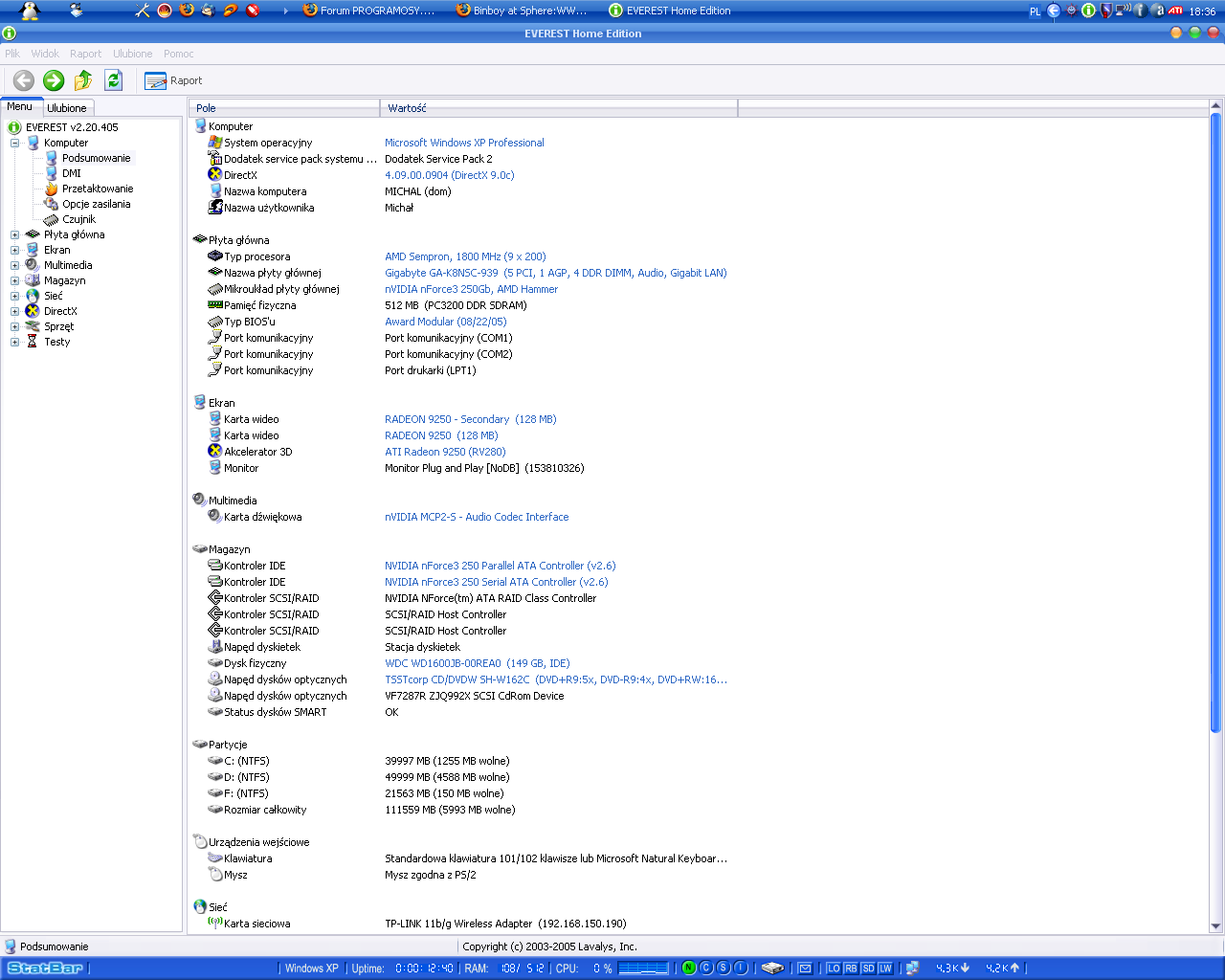1225x980 pixels.
Task: Click the vertical scrollbar down arrow
Action: (x=1215, y=926)
